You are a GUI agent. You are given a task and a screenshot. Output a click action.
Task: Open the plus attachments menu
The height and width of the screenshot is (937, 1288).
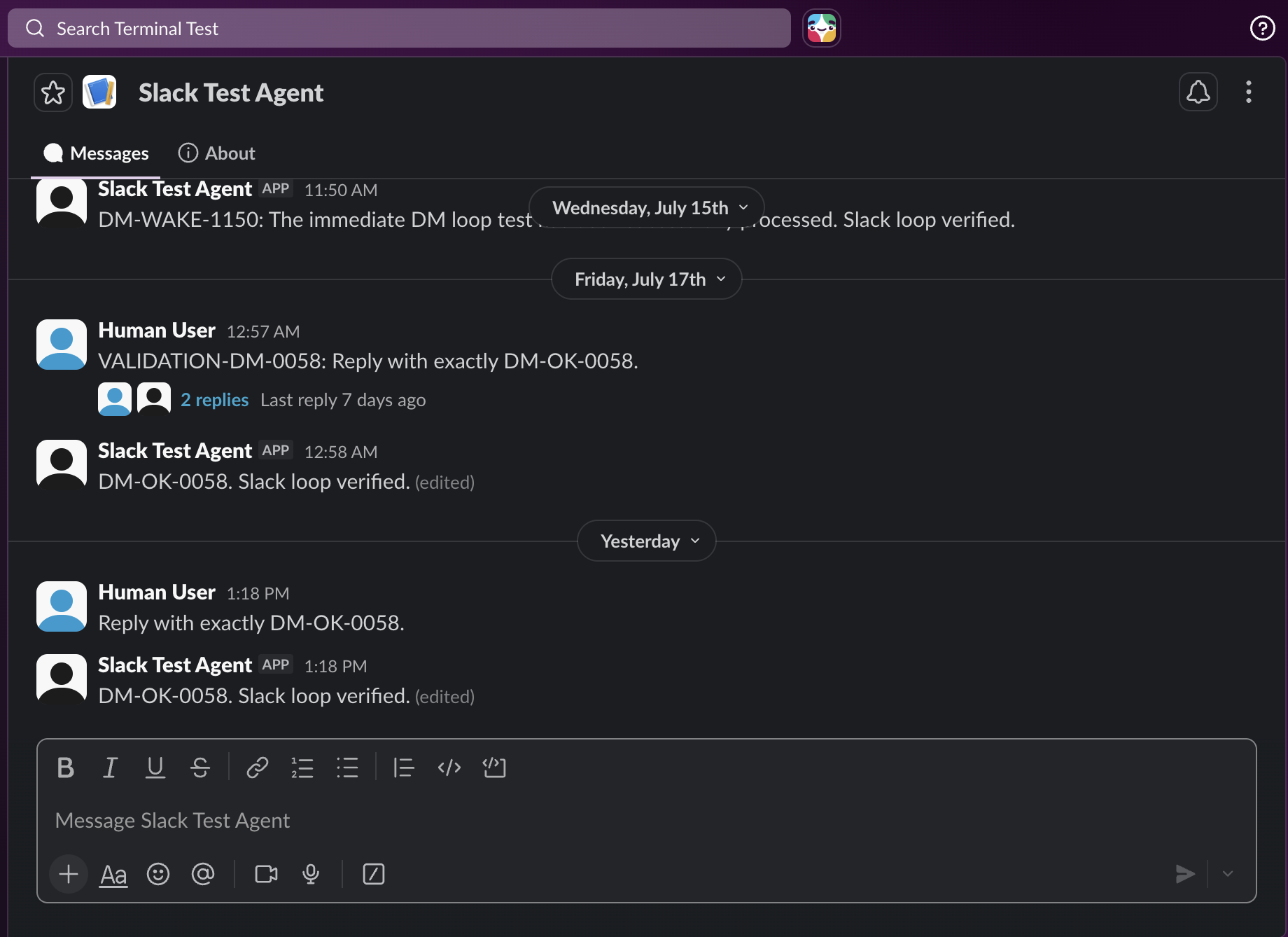click(x=69, y=874)
